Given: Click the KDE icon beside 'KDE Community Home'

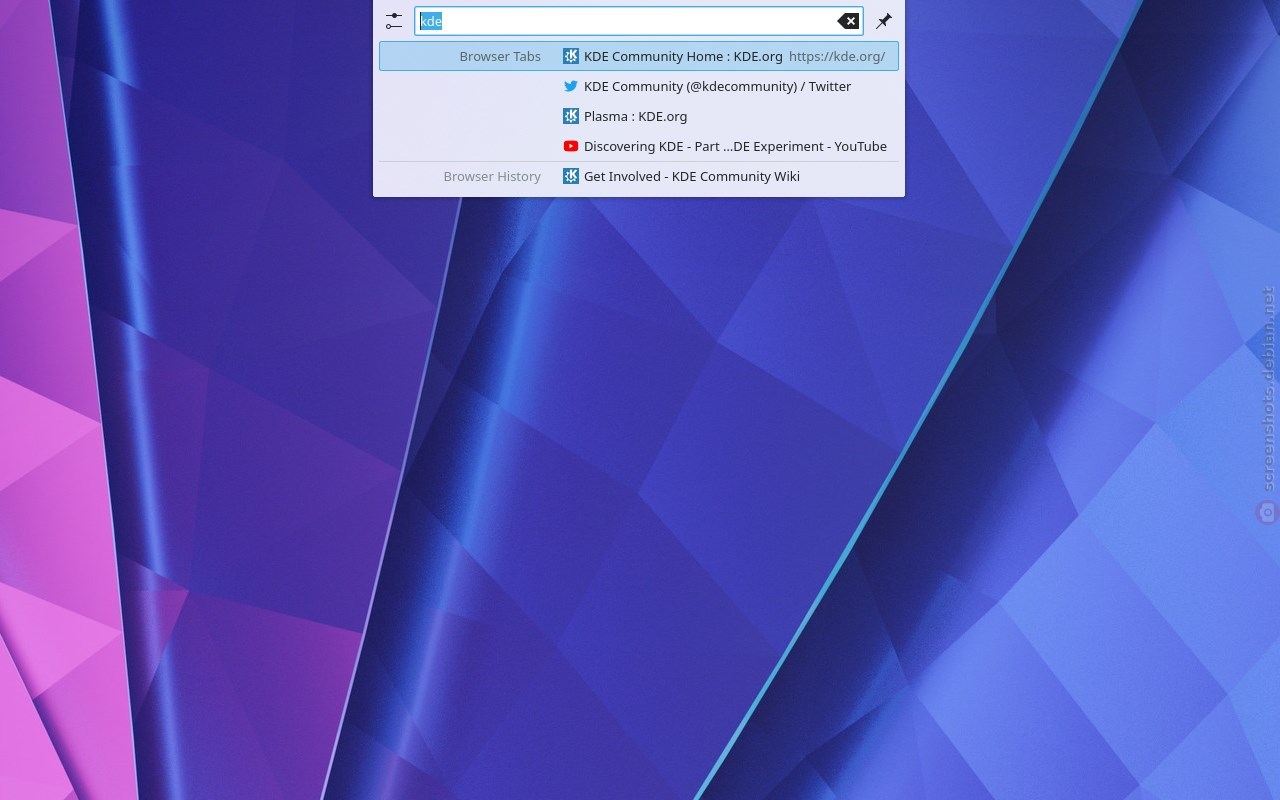Looking at the screenshot, I should point(571,56).
